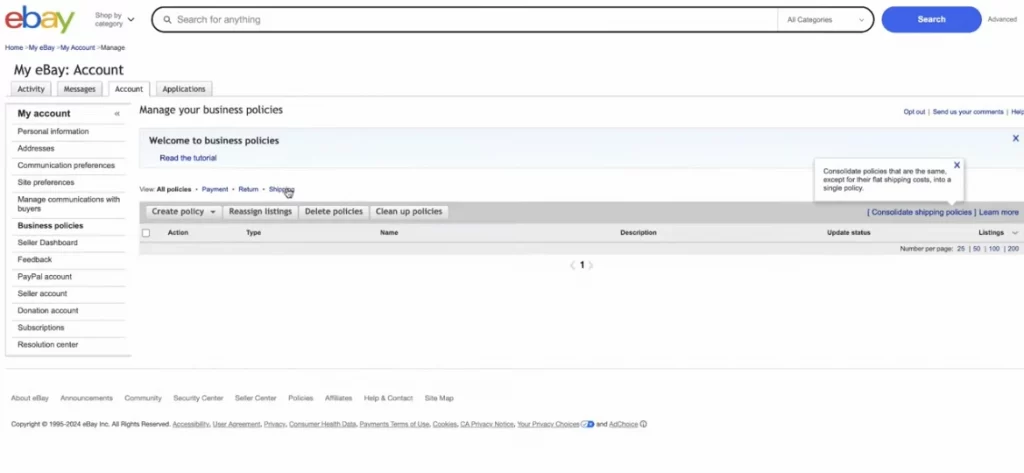Go to the previous page arrow
This screenshot has width=1024, height=473.
573,265
